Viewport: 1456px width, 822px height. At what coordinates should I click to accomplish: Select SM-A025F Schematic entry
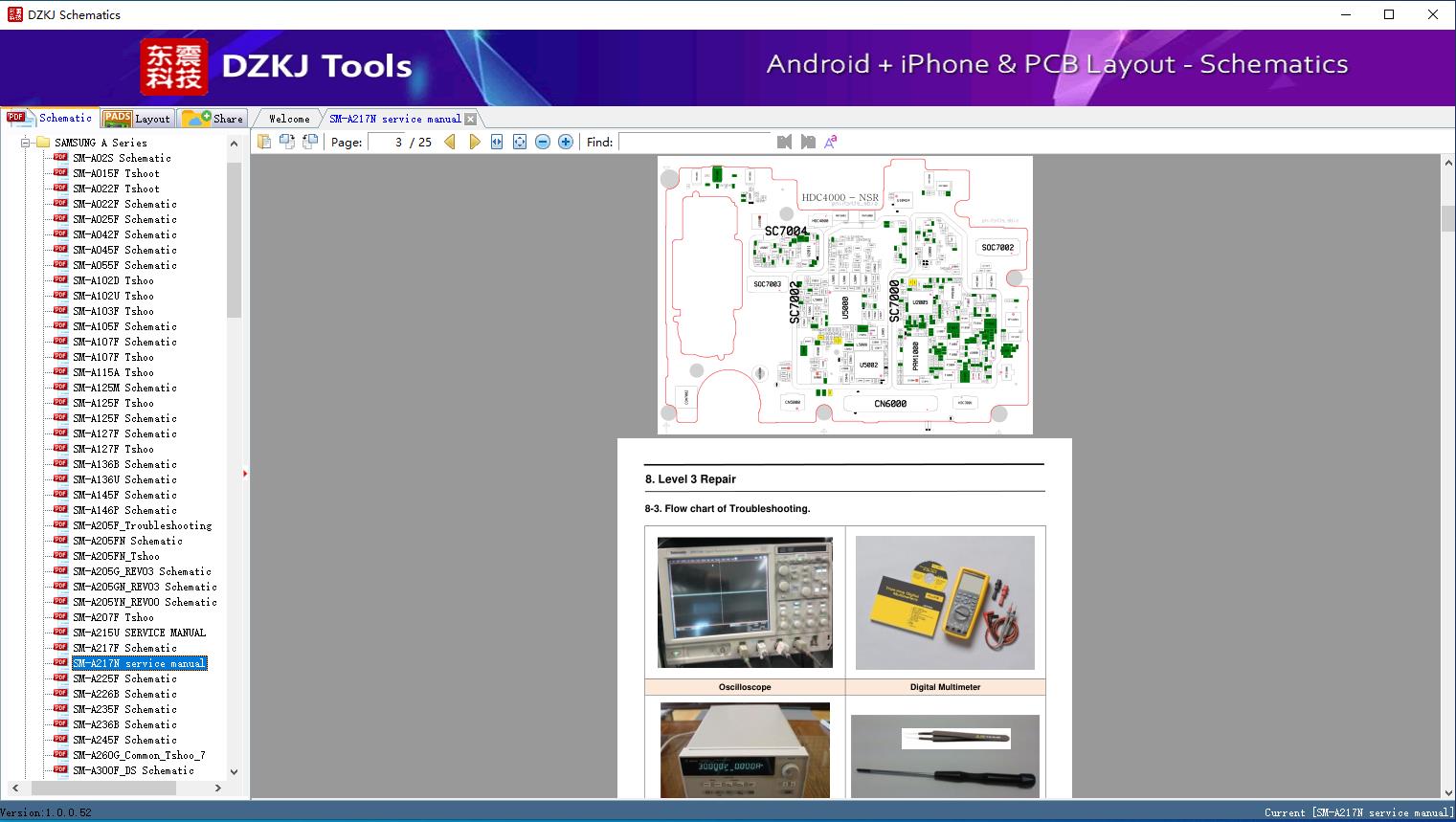[124, 219]
